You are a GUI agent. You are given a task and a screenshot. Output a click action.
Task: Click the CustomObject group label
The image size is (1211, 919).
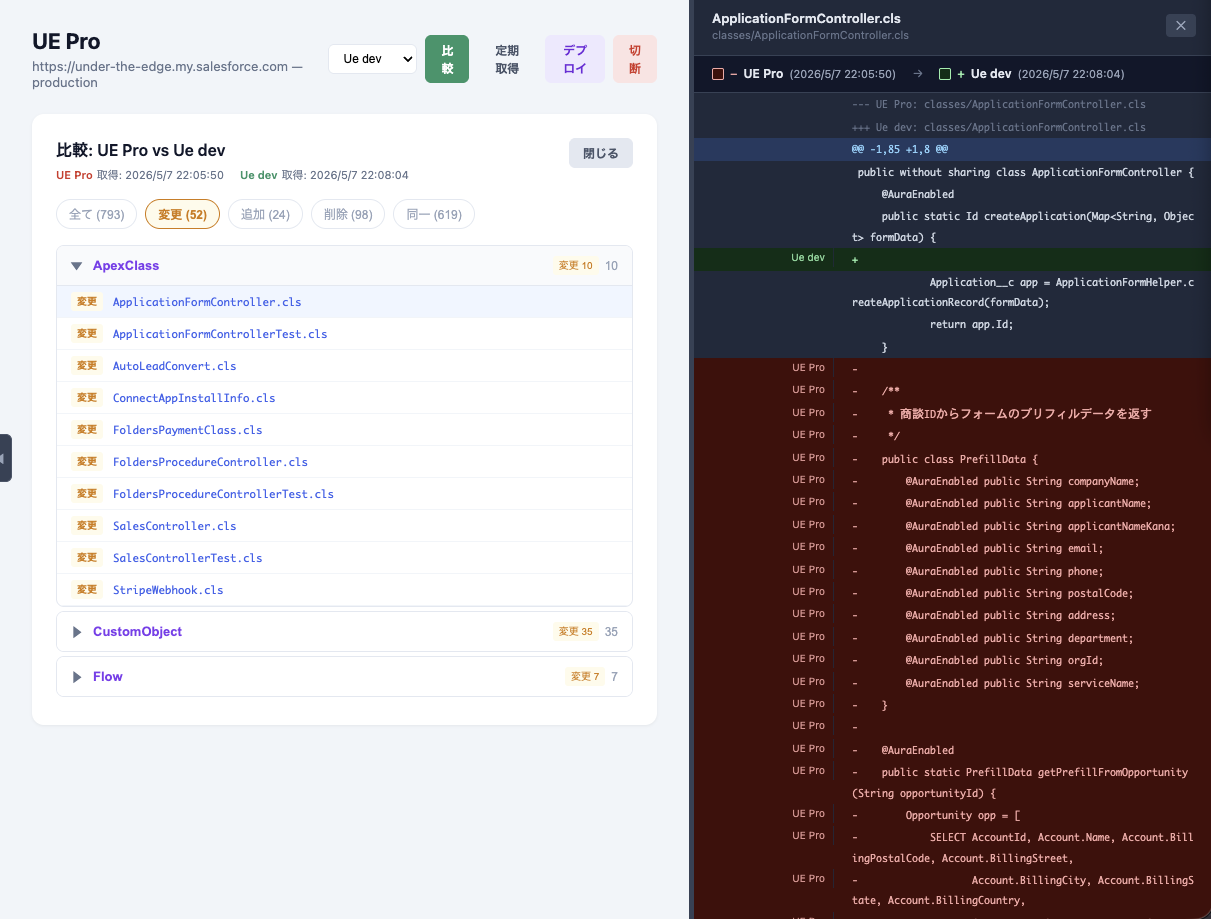click(137, 632)
